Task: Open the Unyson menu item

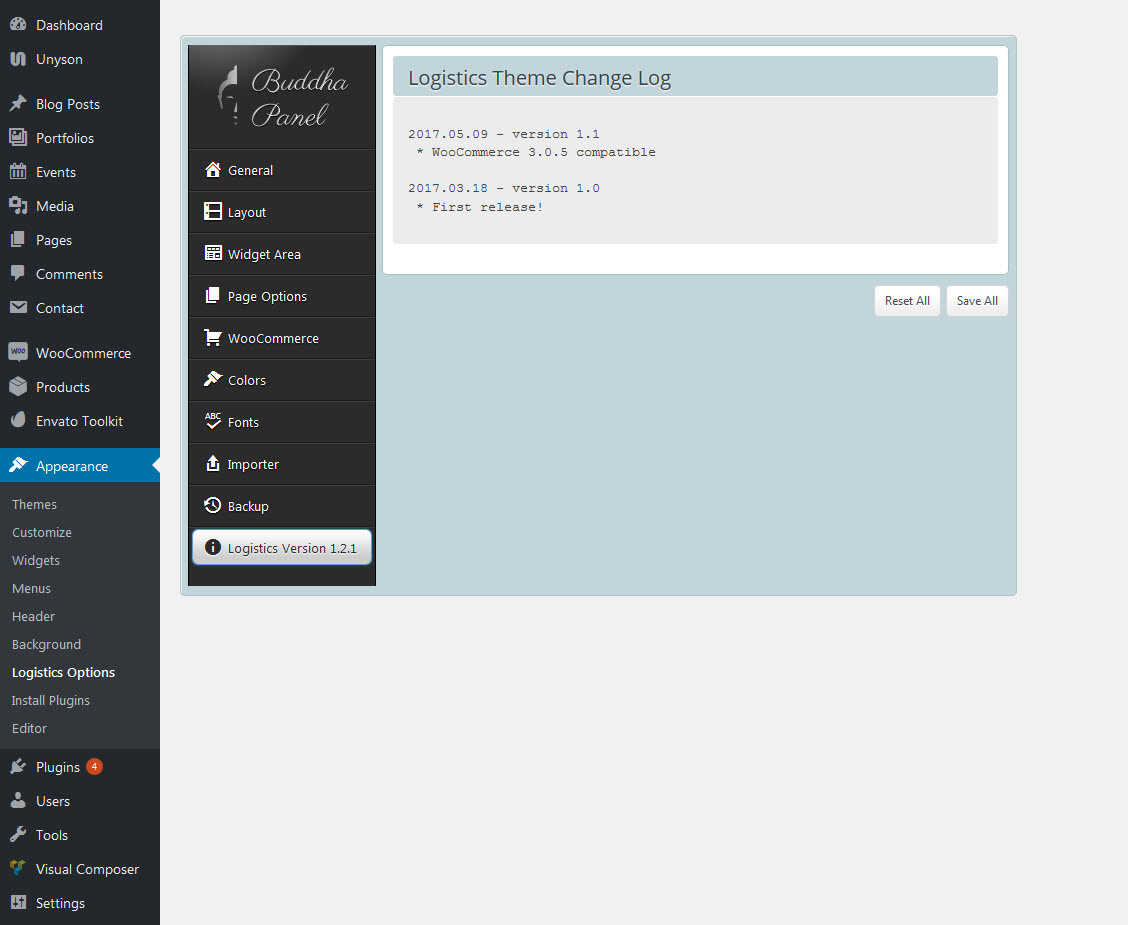Action: click(80, 59)
